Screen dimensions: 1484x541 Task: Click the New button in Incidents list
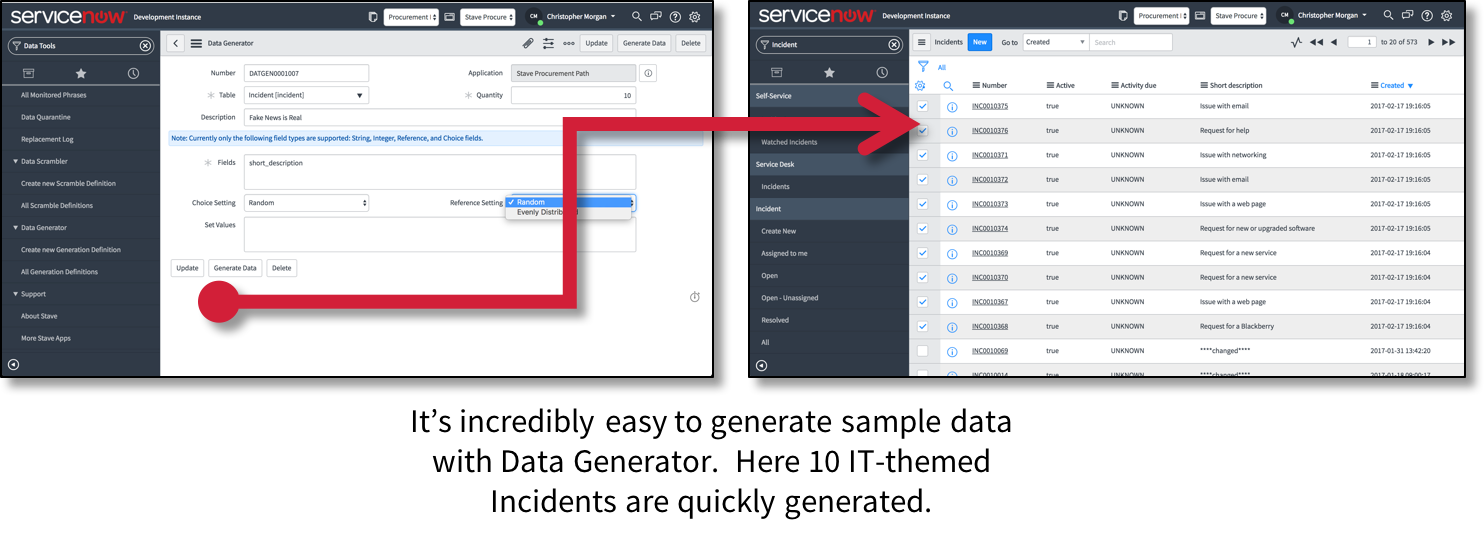979,42
